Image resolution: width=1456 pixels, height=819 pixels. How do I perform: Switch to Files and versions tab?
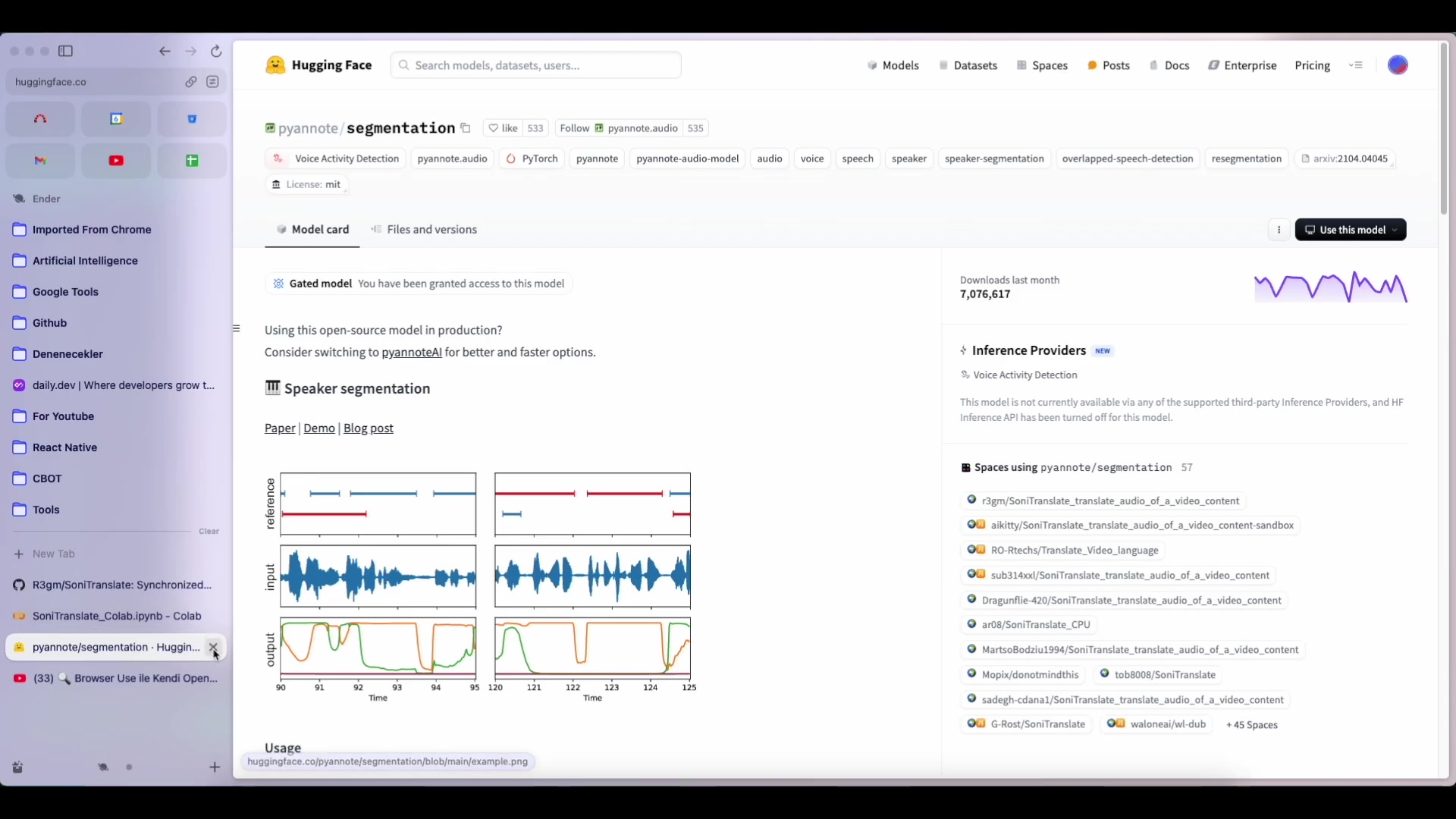coord(424,230)
